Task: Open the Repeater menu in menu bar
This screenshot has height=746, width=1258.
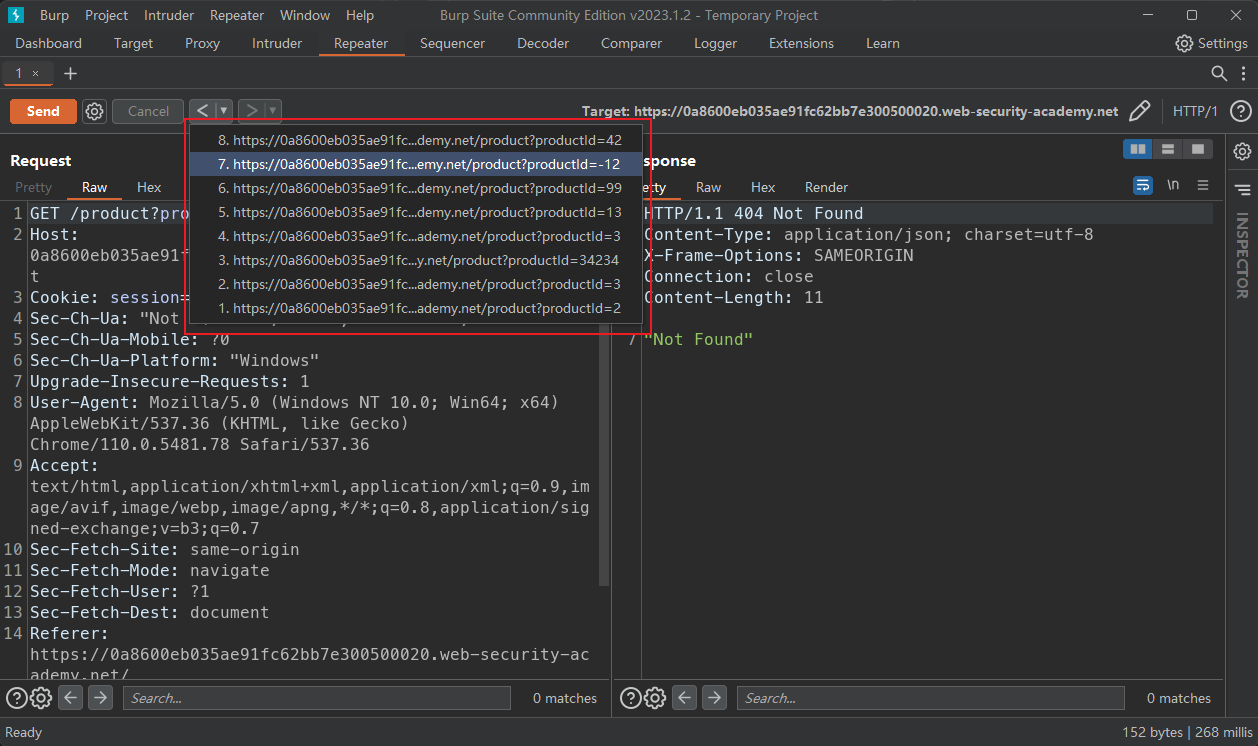Action: [x=237, y=15]
